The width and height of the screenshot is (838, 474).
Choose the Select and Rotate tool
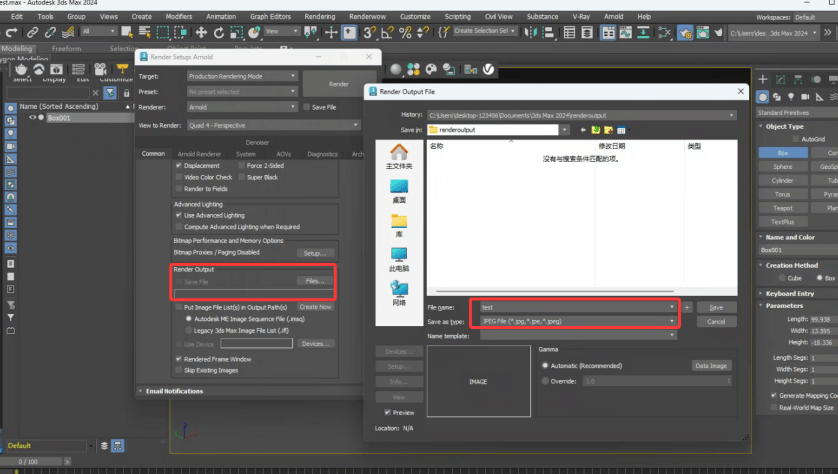[219, 33]
